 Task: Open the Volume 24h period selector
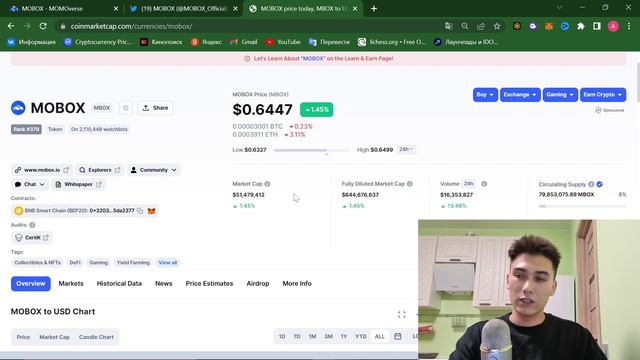pyautogui.click(x=469, y=184)
